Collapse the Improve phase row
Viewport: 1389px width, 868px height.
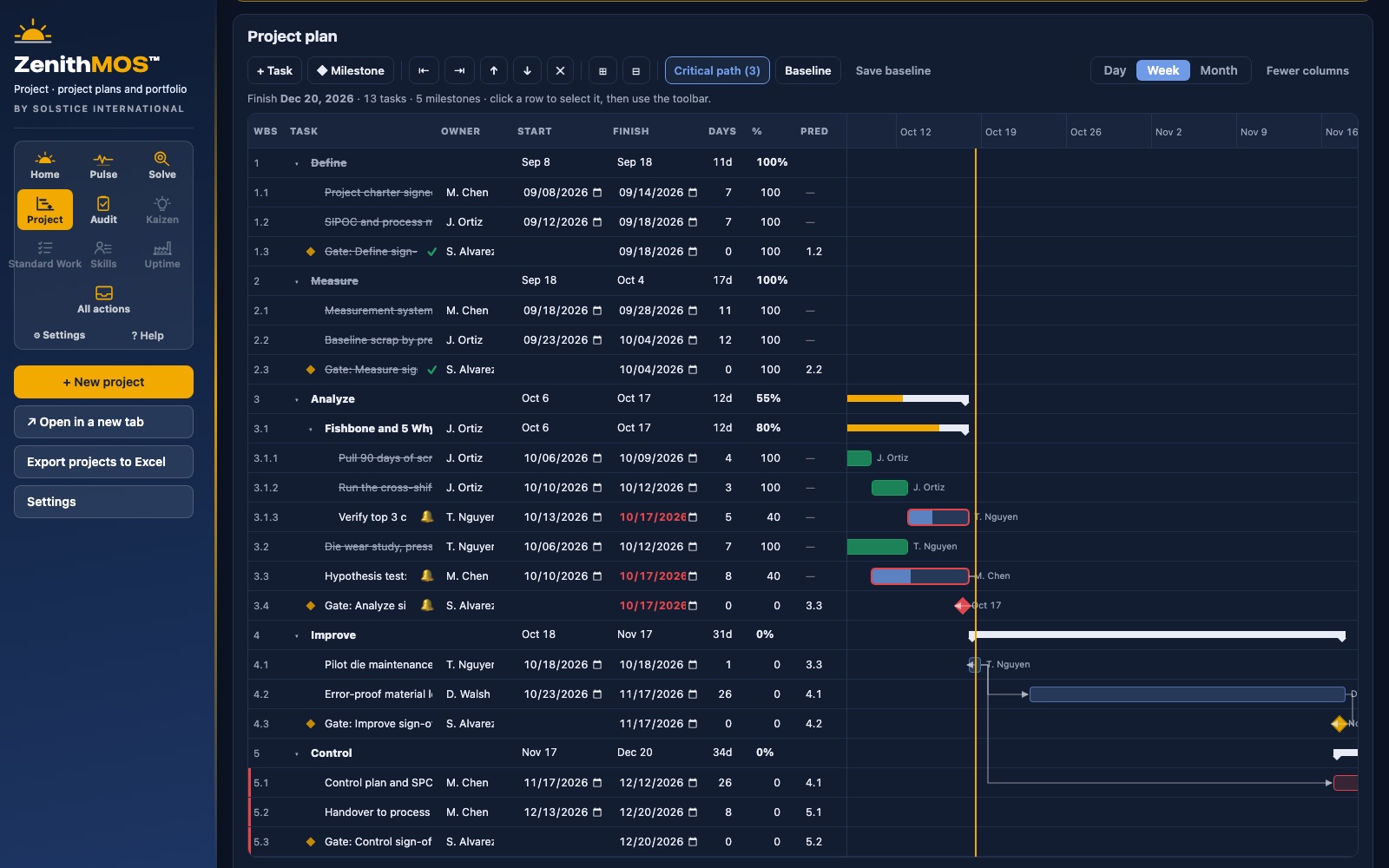pos(297,635)
